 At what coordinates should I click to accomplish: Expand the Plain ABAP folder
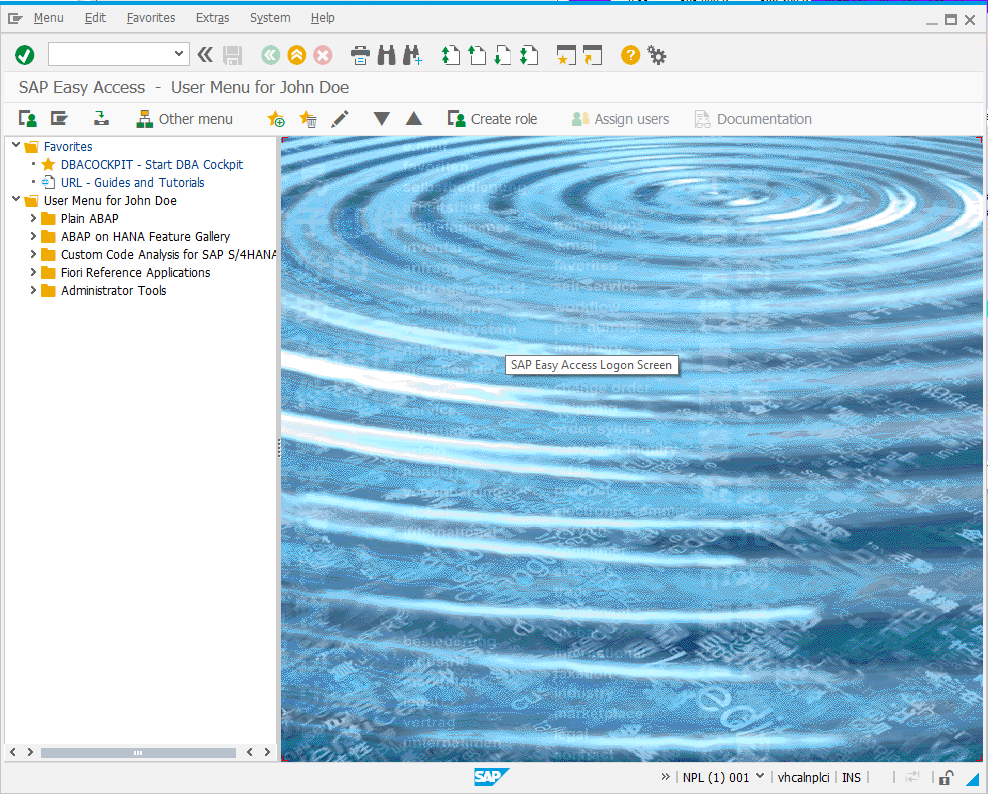[x=33, y=218]
